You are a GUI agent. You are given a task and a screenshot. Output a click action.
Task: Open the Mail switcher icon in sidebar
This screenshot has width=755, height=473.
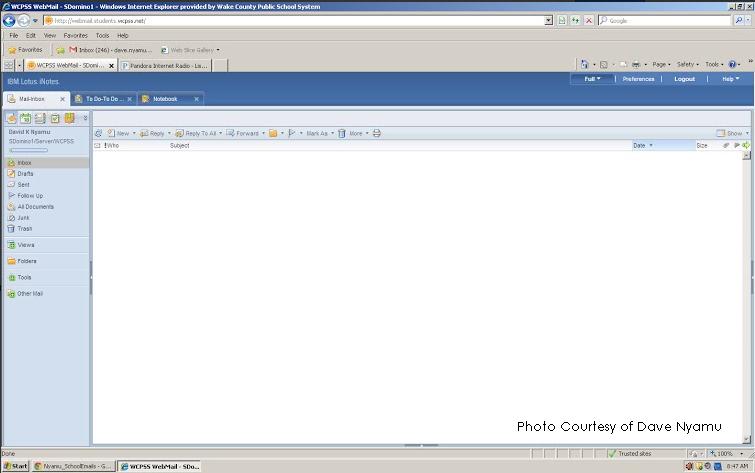12,118
